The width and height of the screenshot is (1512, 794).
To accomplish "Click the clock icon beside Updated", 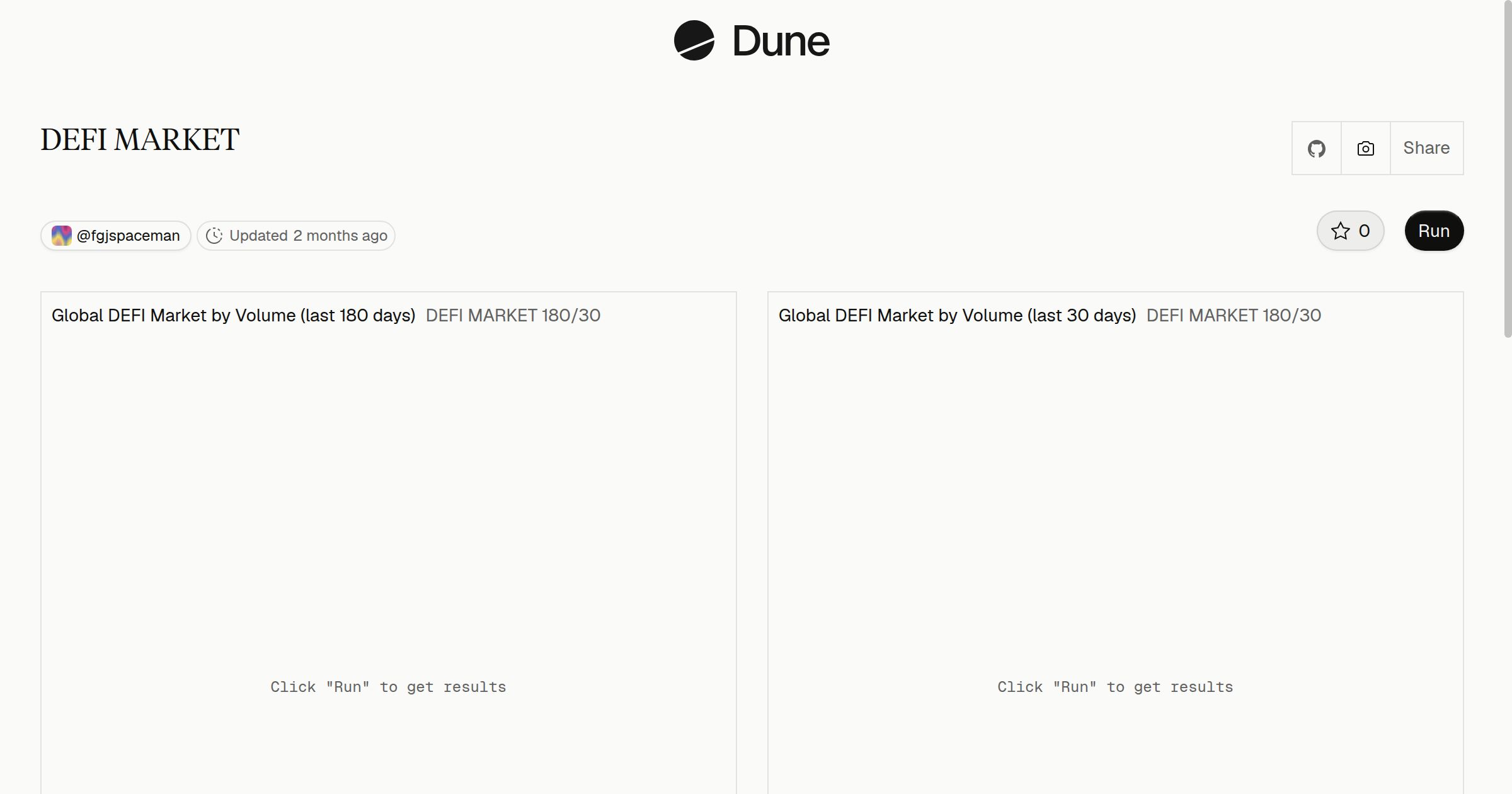I will coord(214,236).
